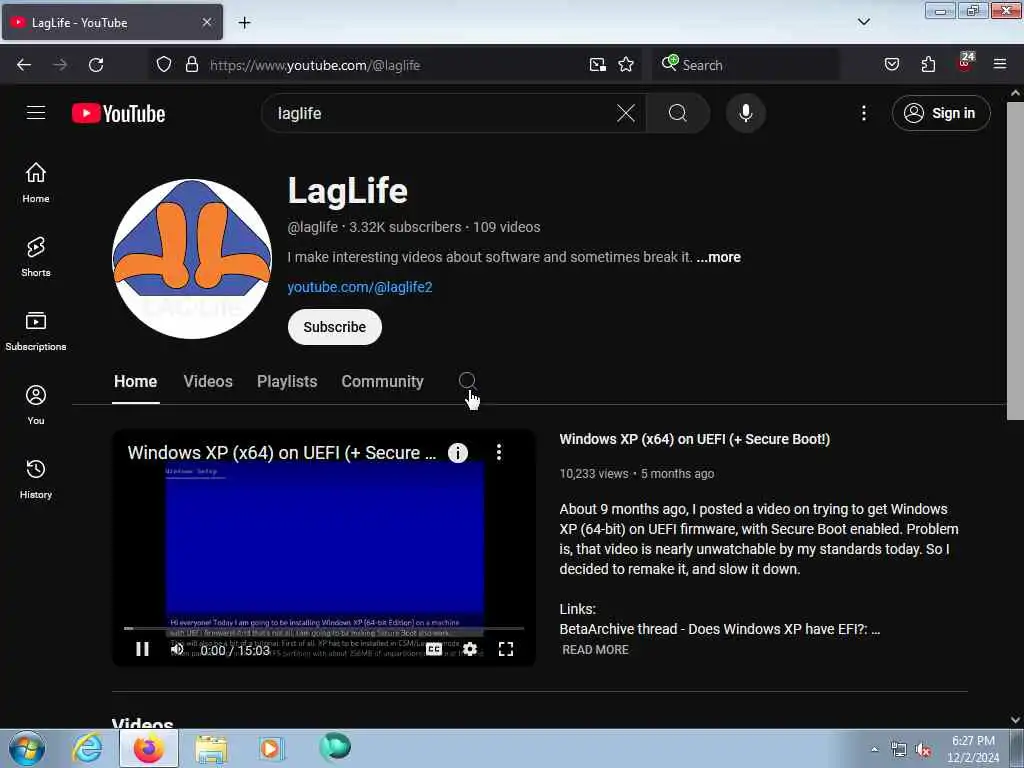Click the YouTube logo
The width and height of the screenshot is (1024, 768).
tap(119, 113)
